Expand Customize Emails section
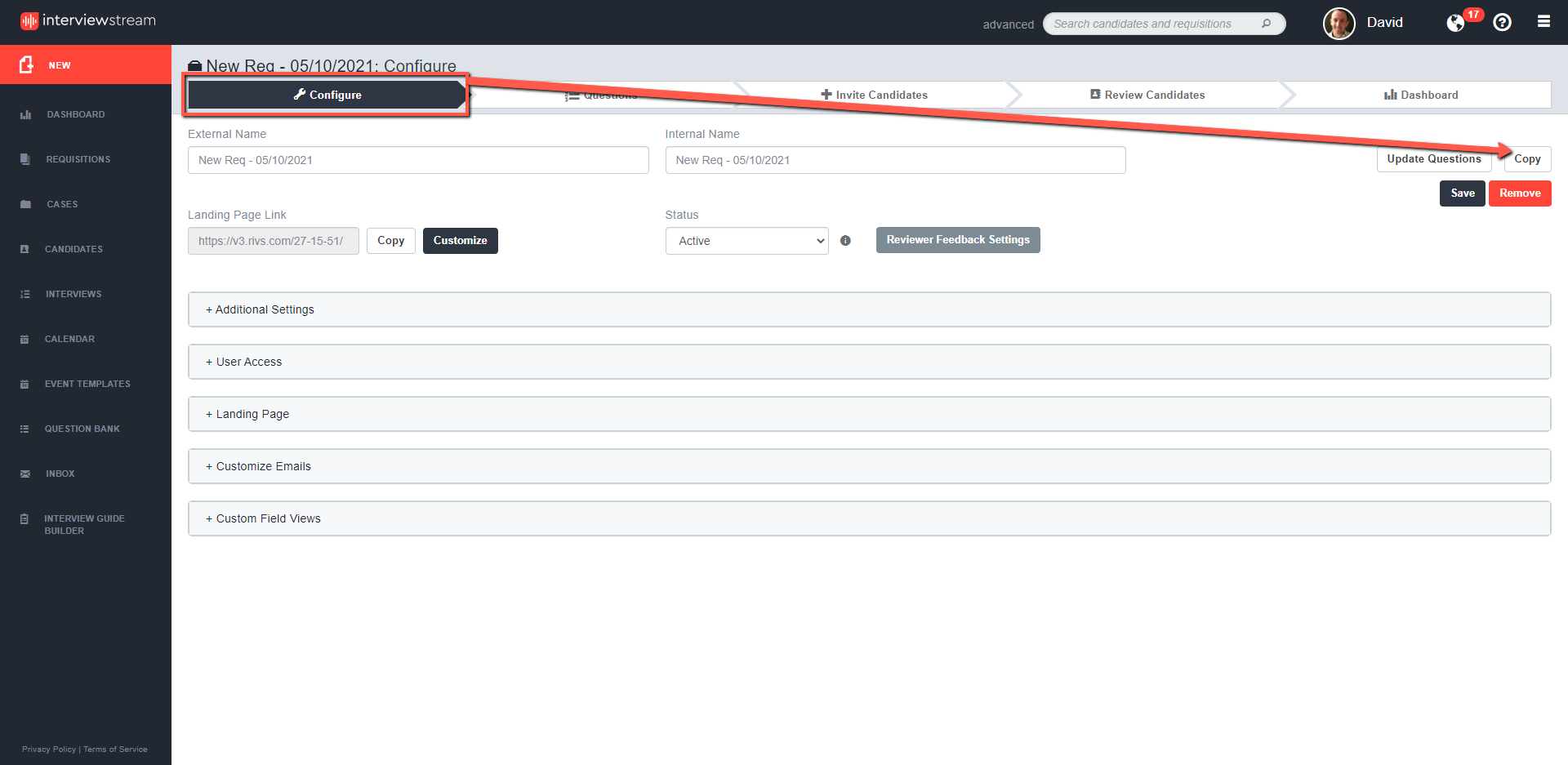The image size is (1568, 765). pyautogui.click(x=869, y=466)
